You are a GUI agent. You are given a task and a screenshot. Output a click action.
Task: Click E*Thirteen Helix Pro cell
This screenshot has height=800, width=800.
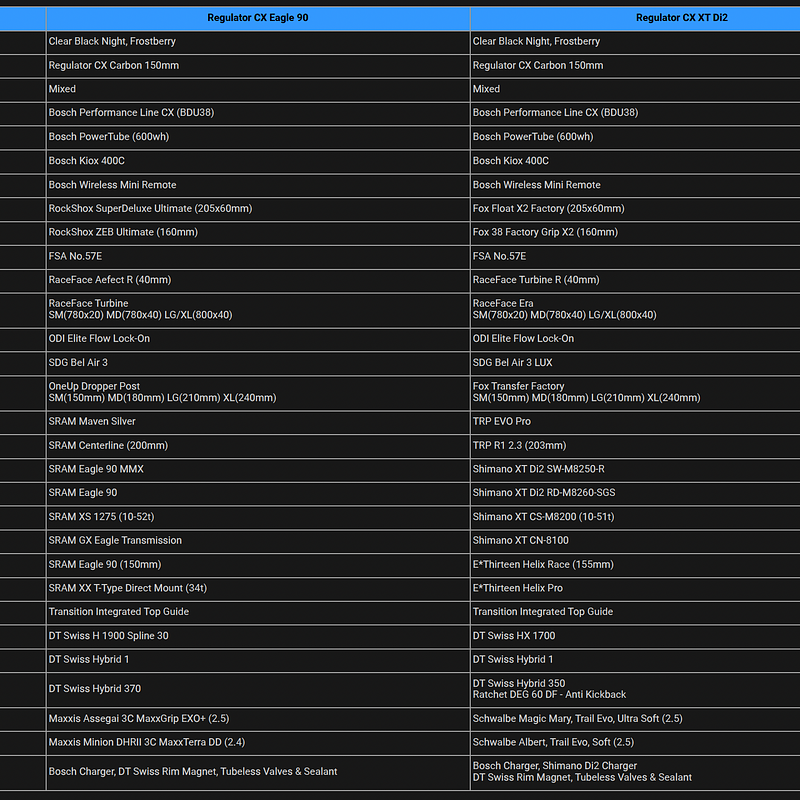[635, 588]
